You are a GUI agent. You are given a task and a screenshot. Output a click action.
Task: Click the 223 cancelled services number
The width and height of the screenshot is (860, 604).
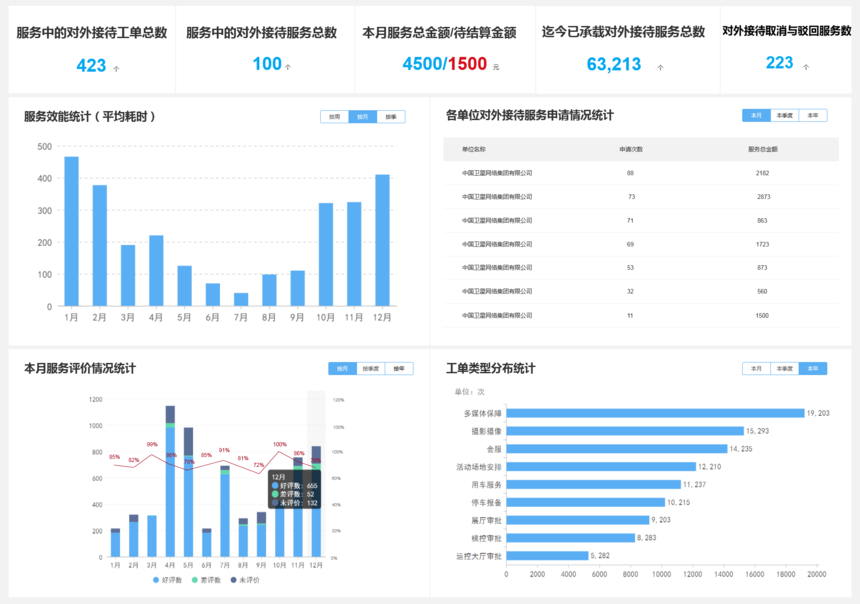pyautogui.click(x=779, y=63)
